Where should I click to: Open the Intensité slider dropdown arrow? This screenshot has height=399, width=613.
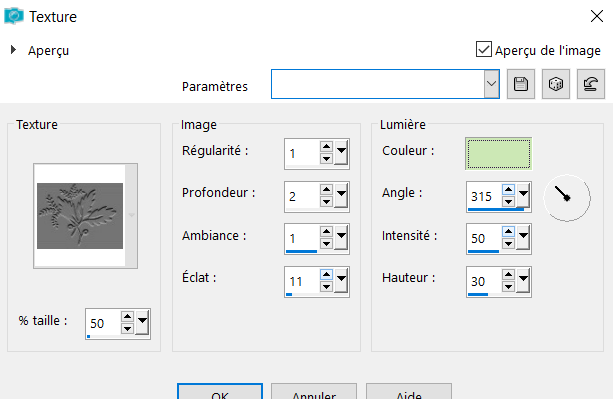click(x=523, y=238)
